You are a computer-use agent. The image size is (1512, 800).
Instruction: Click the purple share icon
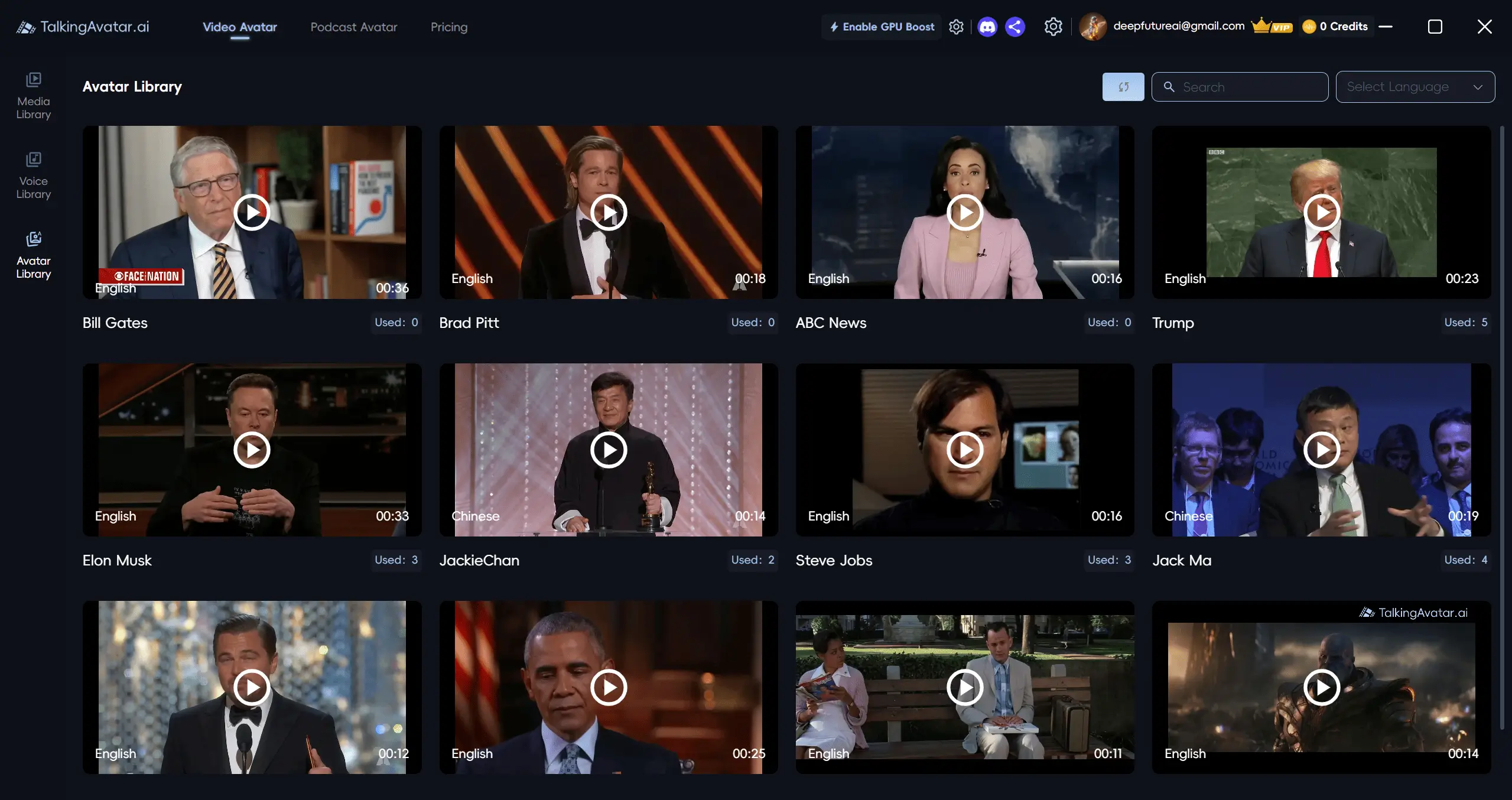click(1014, 27)
